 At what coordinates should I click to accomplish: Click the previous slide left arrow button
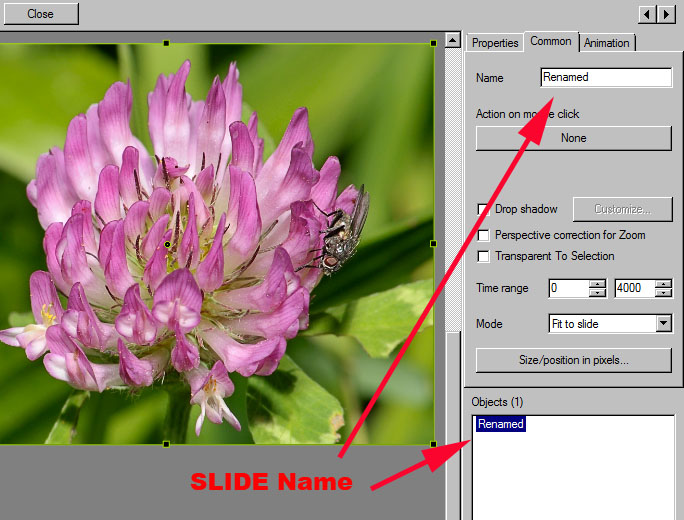click(x=646, y=14)
